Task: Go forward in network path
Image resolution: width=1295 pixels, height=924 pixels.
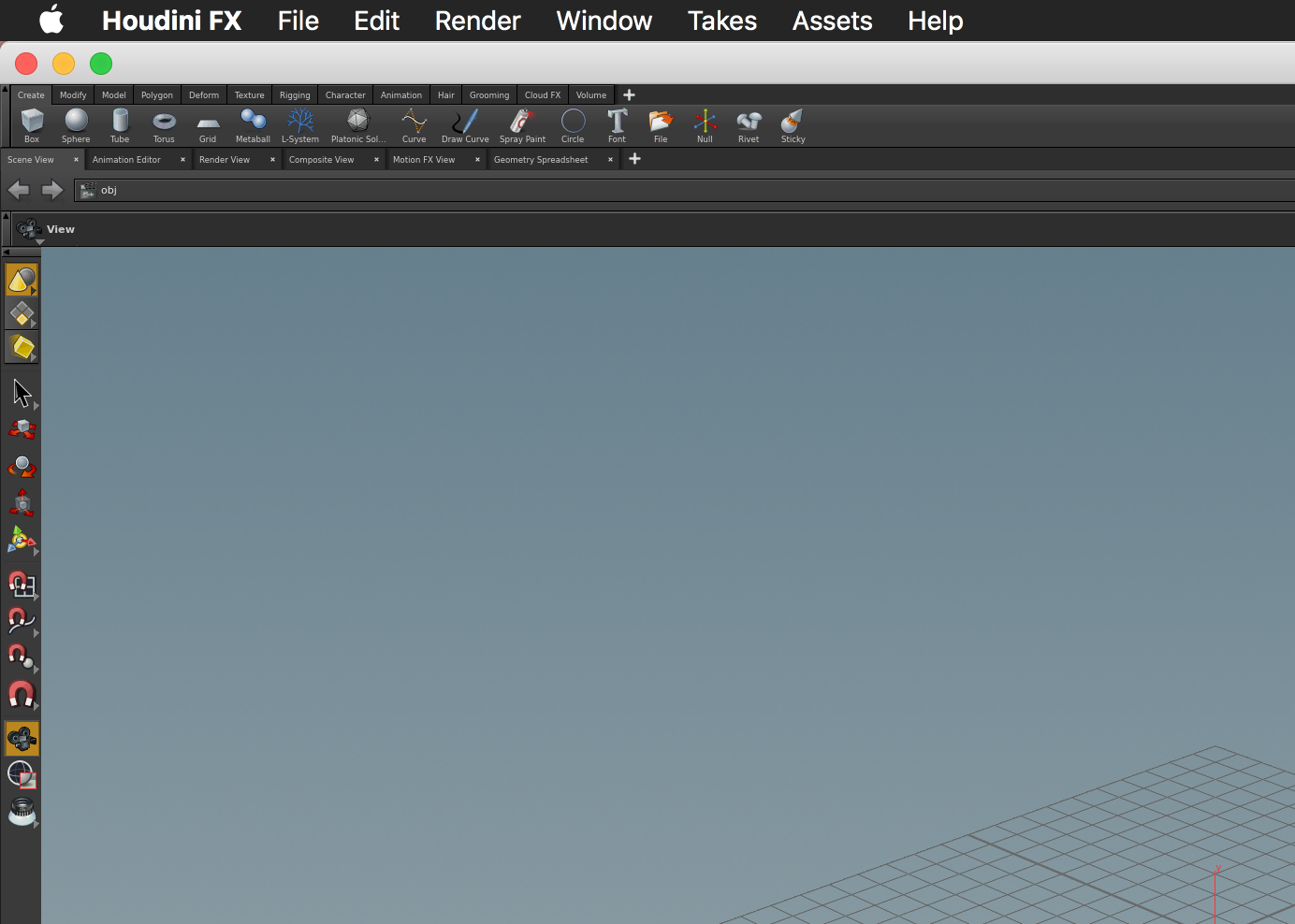Action: click(x=52, y=190)
